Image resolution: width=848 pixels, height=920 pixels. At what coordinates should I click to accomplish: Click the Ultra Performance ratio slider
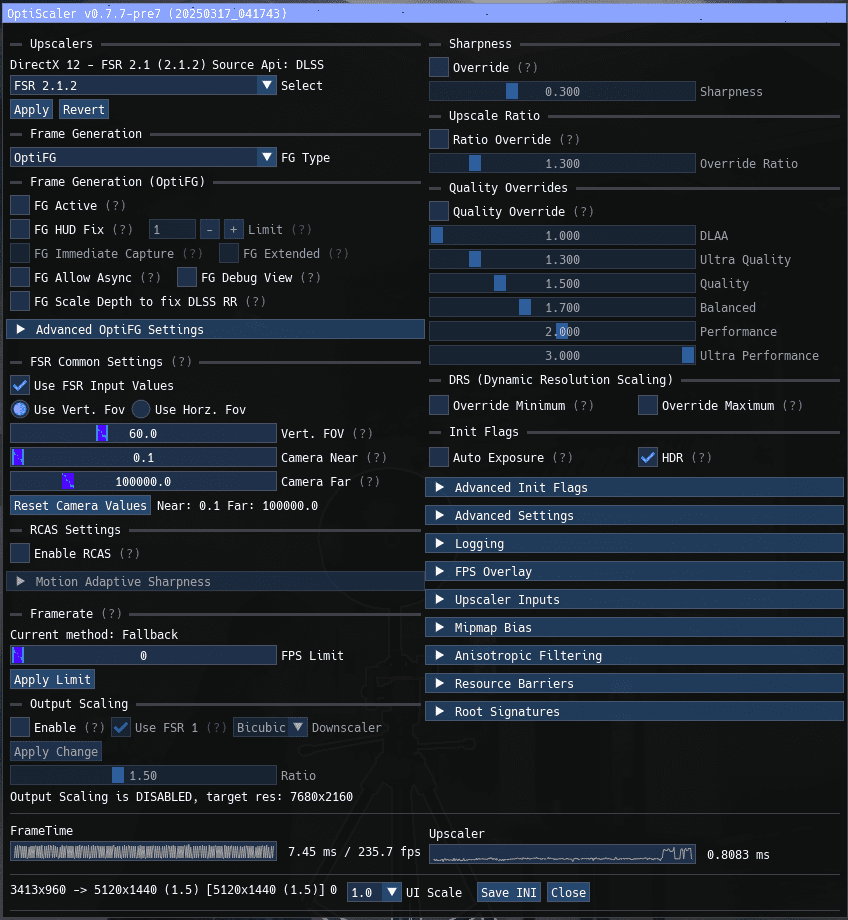point(562,356)
